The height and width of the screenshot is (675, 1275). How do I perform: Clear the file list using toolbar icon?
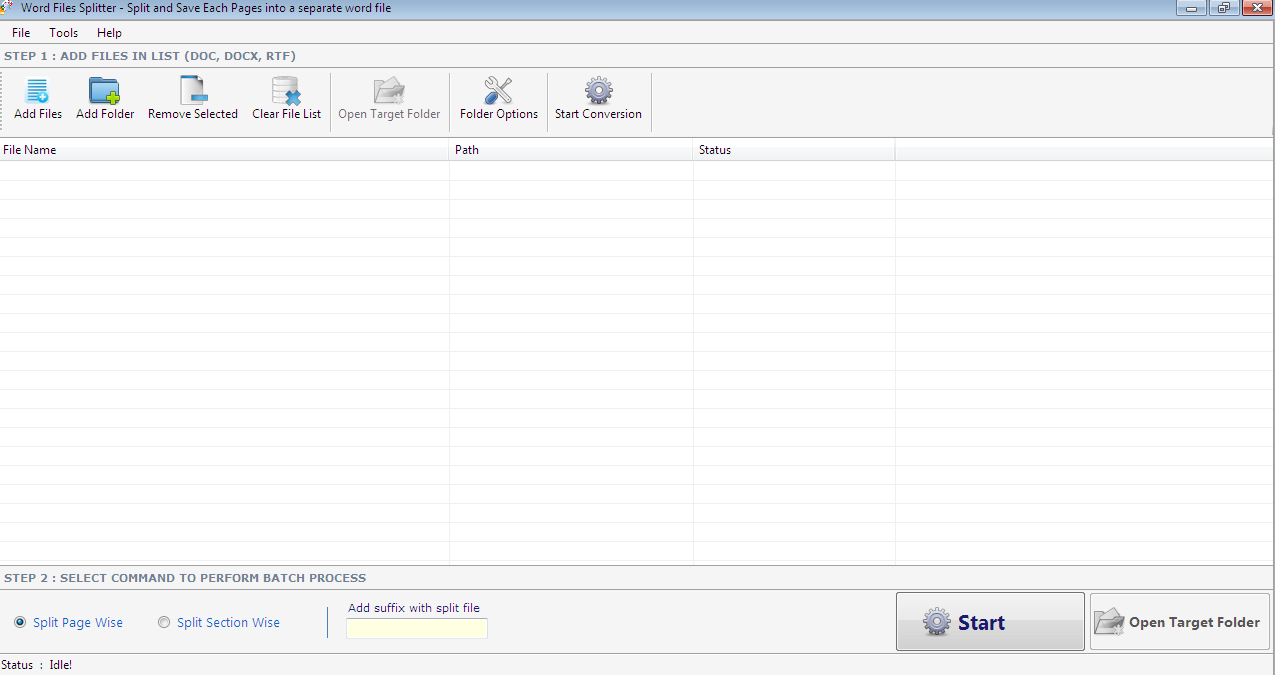point(286,98)
